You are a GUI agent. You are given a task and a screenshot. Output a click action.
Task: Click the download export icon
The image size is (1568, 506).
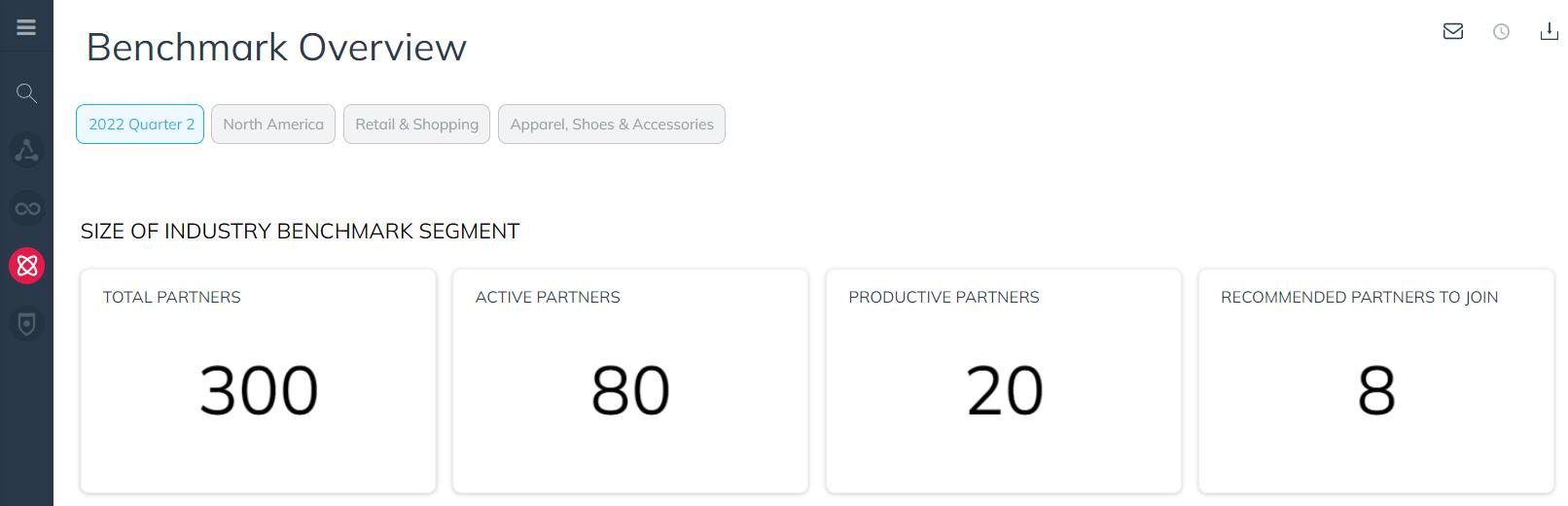click(x=1549, y=32)
